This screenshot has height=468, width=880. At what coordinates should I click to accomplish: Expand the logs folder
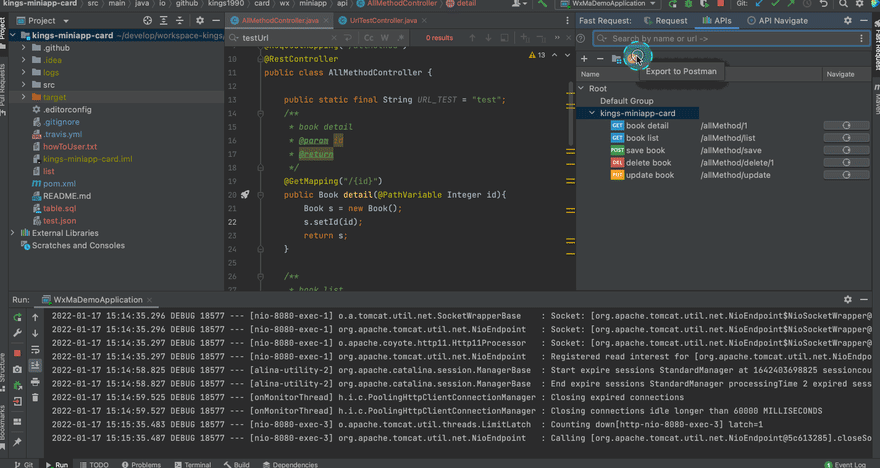(x=24, y=72)
